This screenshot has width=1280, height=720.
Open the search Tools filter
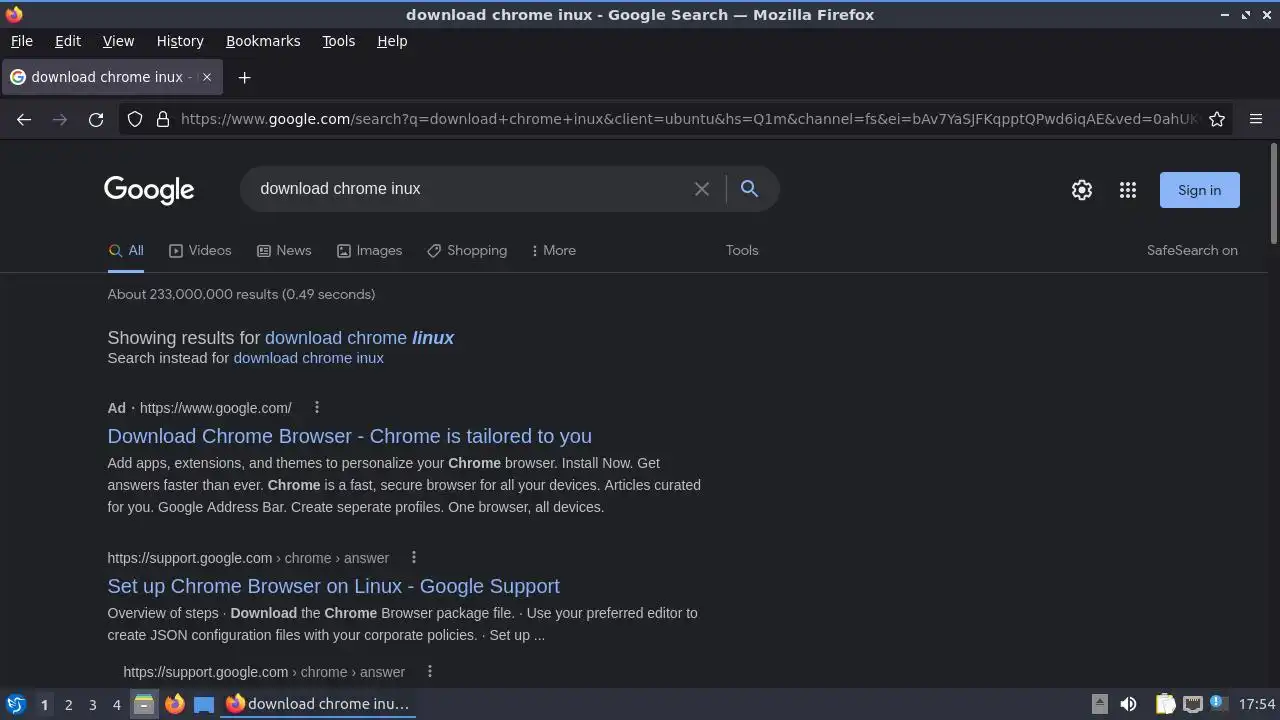[x=742, y=250]
